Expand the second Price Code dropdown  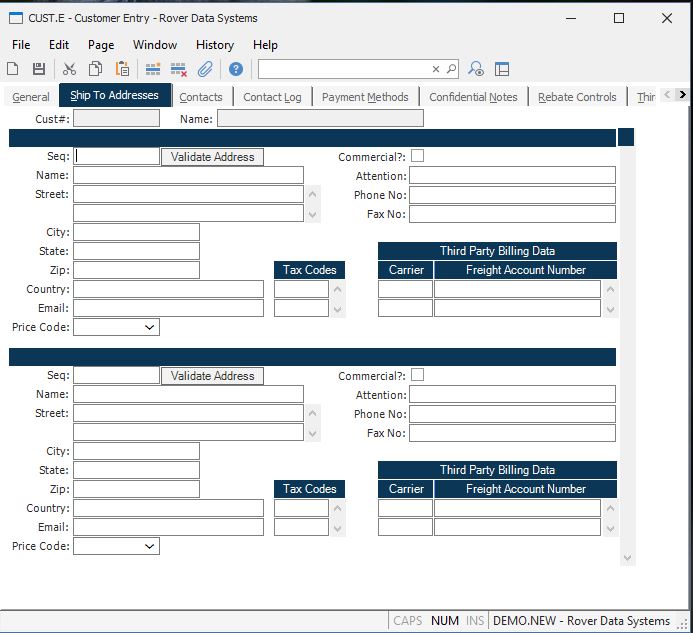[x=150, y=546]
